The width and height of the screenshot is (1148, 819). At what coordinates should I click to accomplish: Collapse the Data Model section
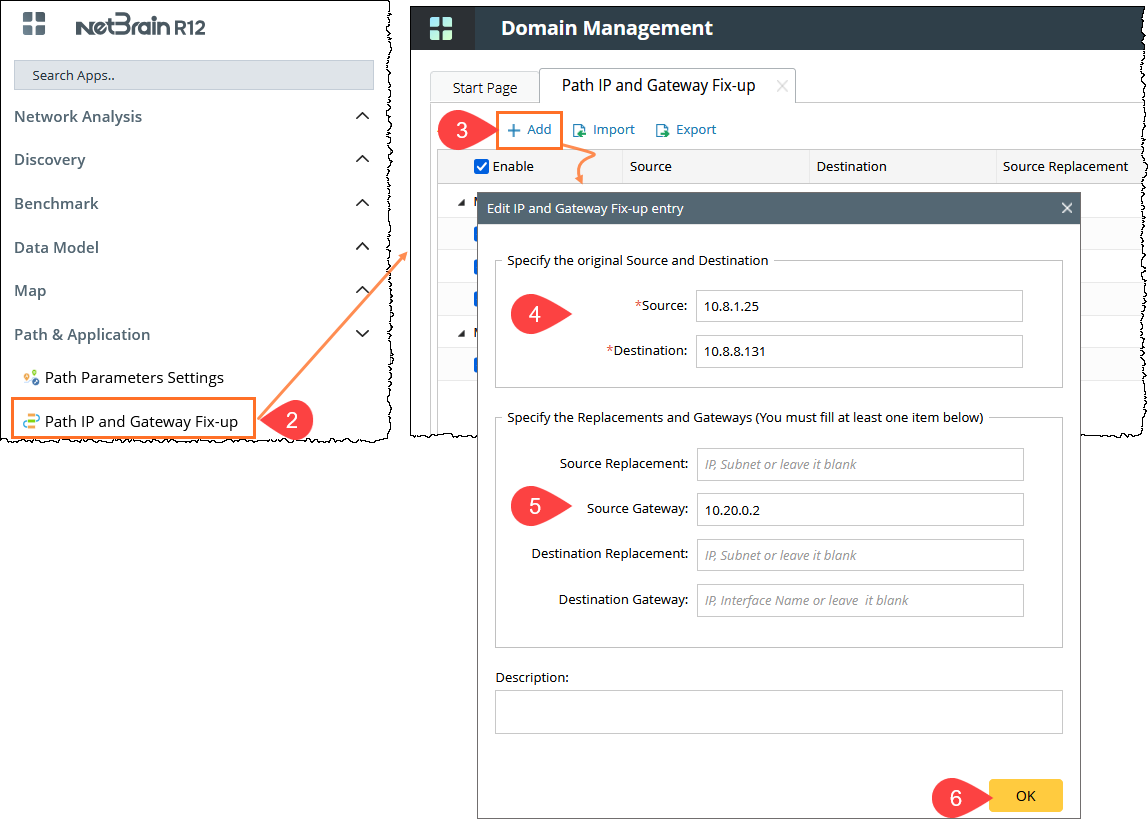pos(362,247)
